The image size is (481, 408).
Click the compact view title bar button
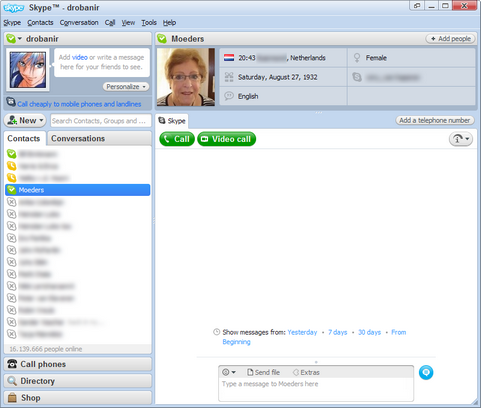tap(417, 6)
